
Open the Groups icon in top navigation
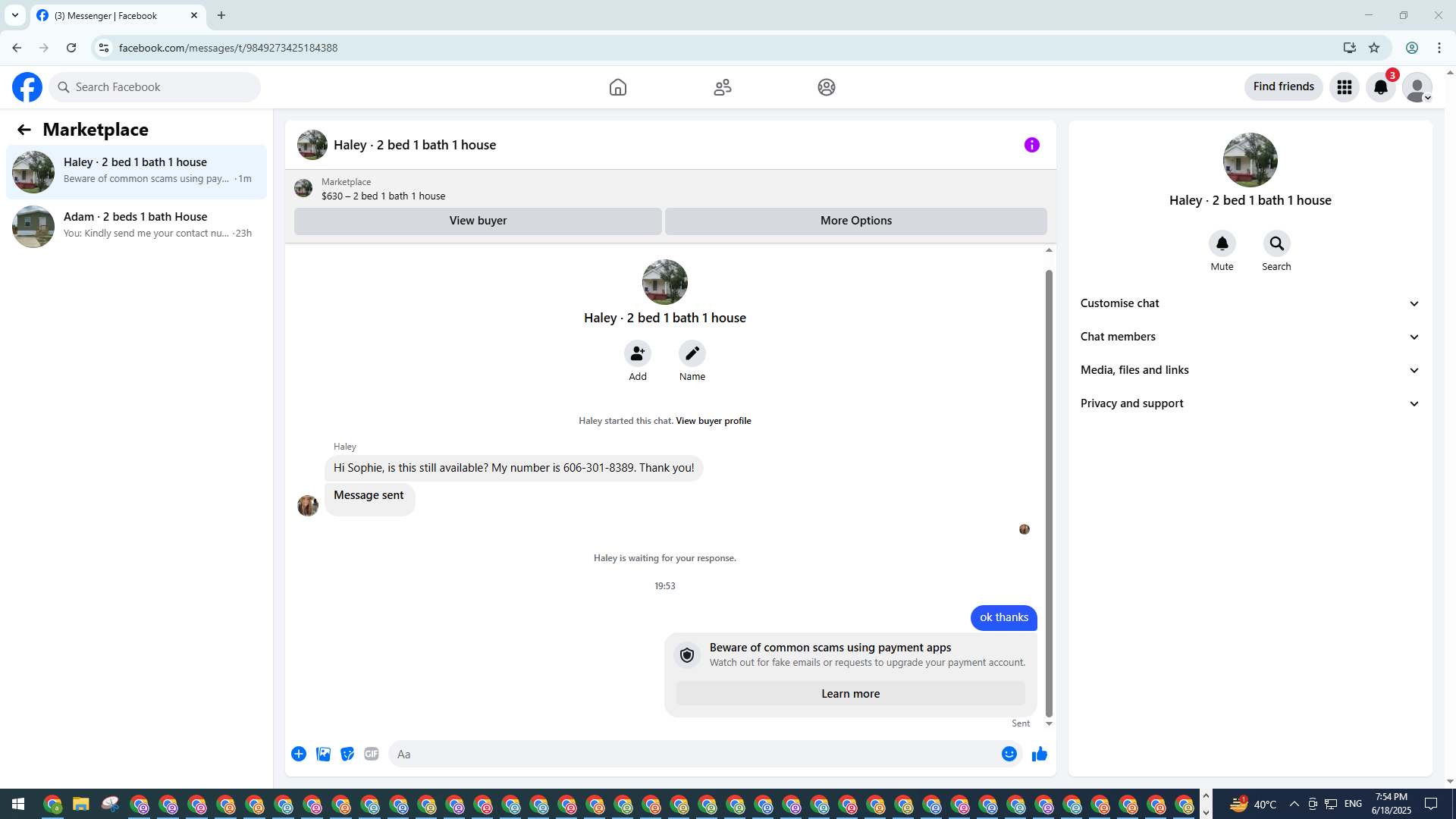pos(827,87)
